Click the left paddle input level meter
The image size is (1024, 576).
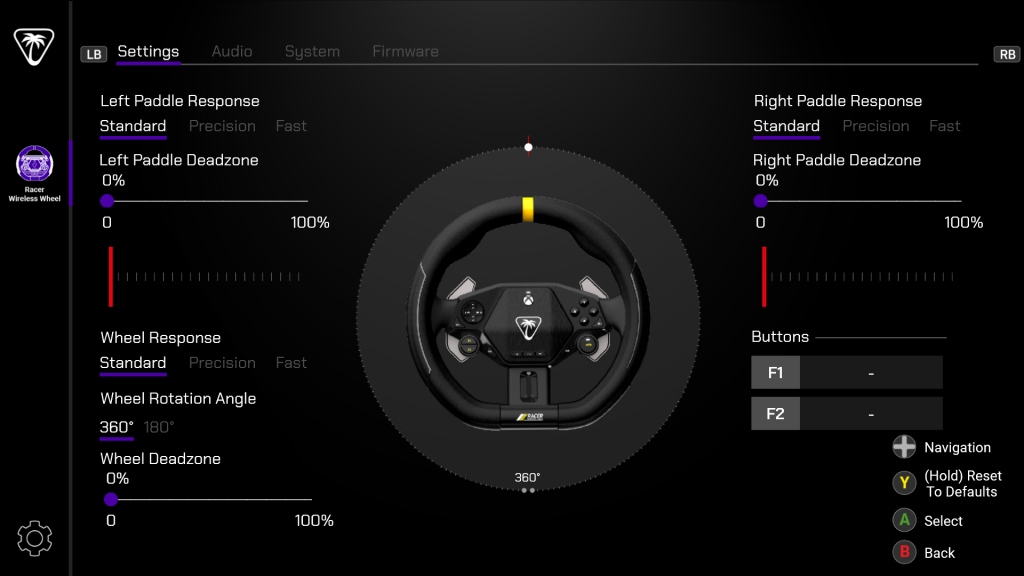tap(204, 277)
